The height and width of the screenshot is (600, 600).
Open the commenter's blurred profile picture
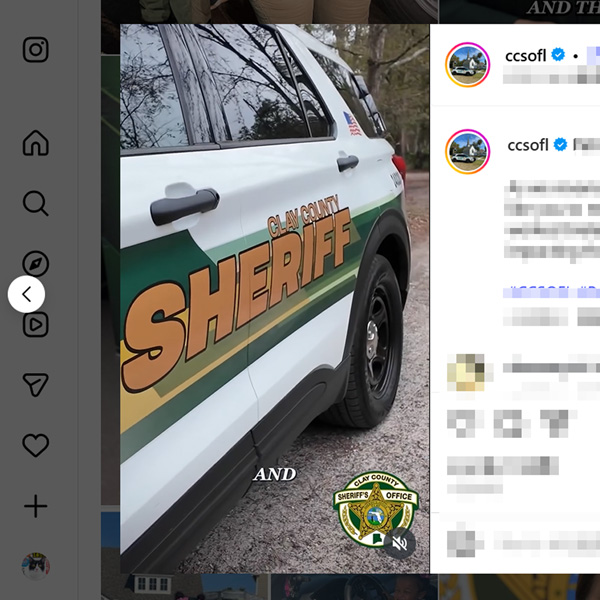coord(466,372)
